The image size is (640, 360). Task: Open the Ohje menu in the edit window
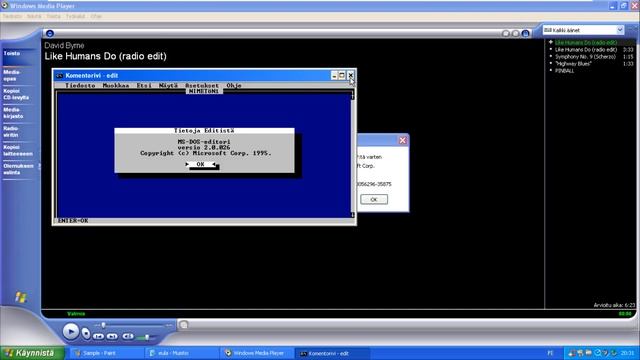pyautogui.click(x=234, y=86)
